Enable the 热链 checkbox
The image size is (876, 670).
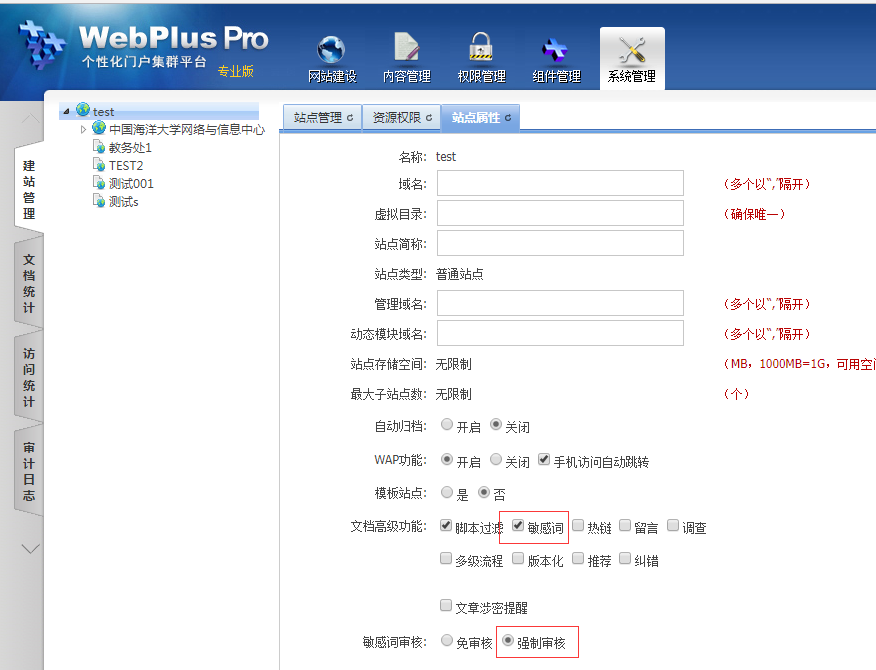(578, 526)
